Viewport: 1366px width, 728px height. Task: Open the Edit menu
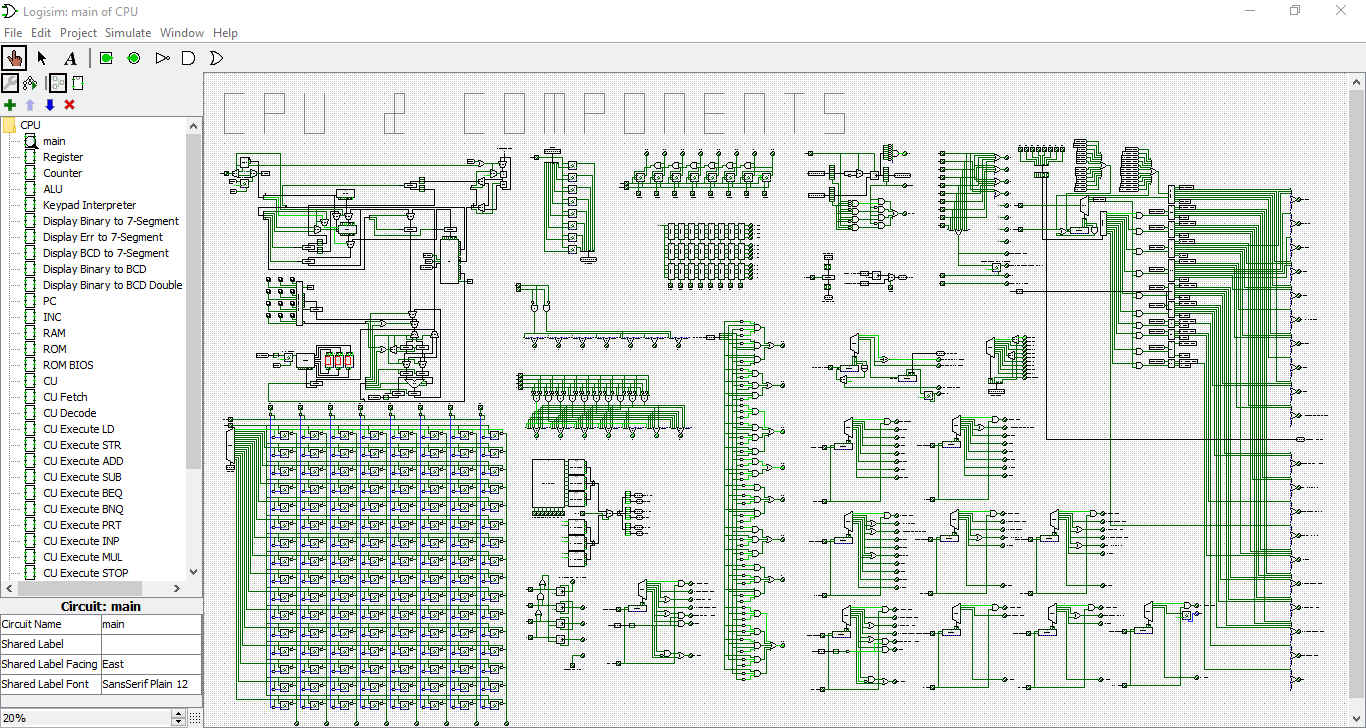(x=41, y=33)
